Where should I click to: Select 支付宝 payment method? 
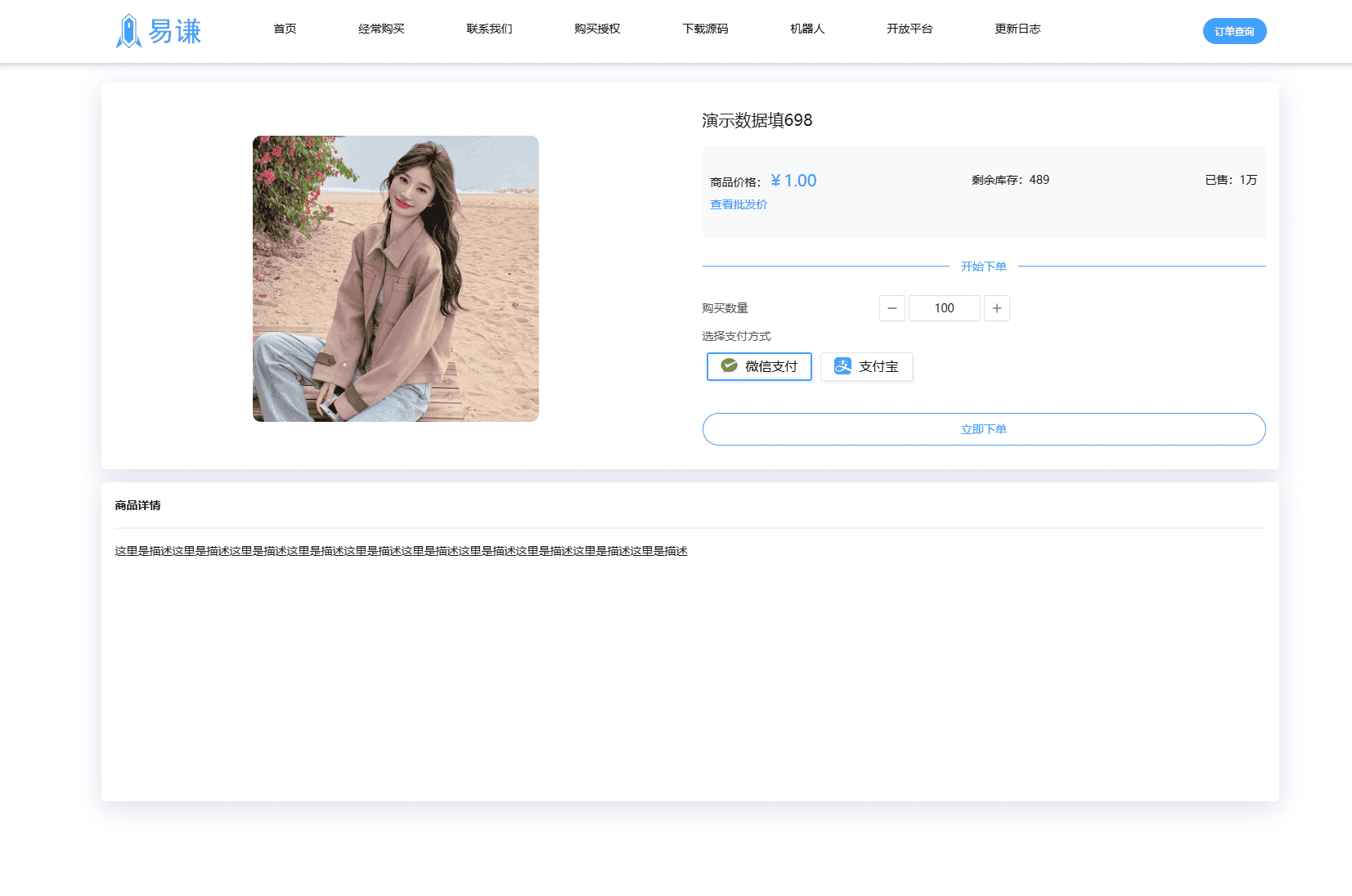coord(866,366)
